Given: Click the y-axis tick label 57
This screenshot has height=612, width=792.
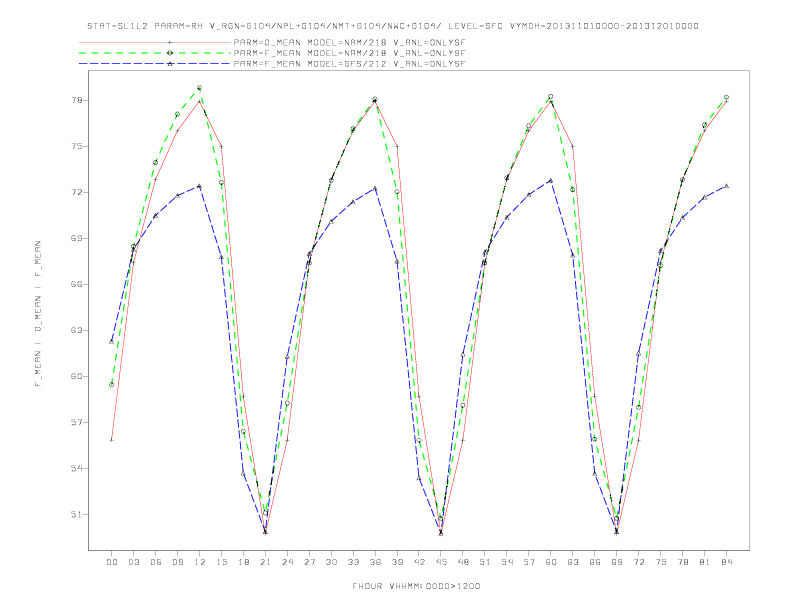Looking at the screenshot, I should tap(77, 422).
